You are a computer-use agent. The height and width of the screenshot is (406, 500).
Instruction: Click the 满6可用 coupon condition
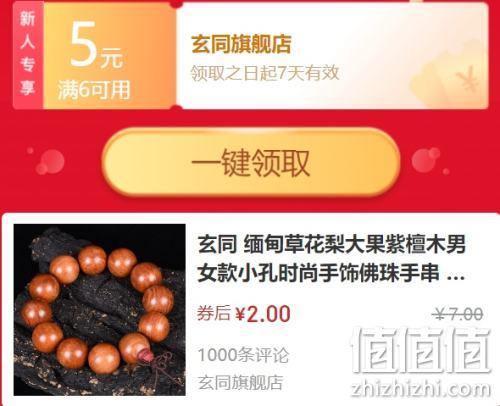tap(94, 90)
